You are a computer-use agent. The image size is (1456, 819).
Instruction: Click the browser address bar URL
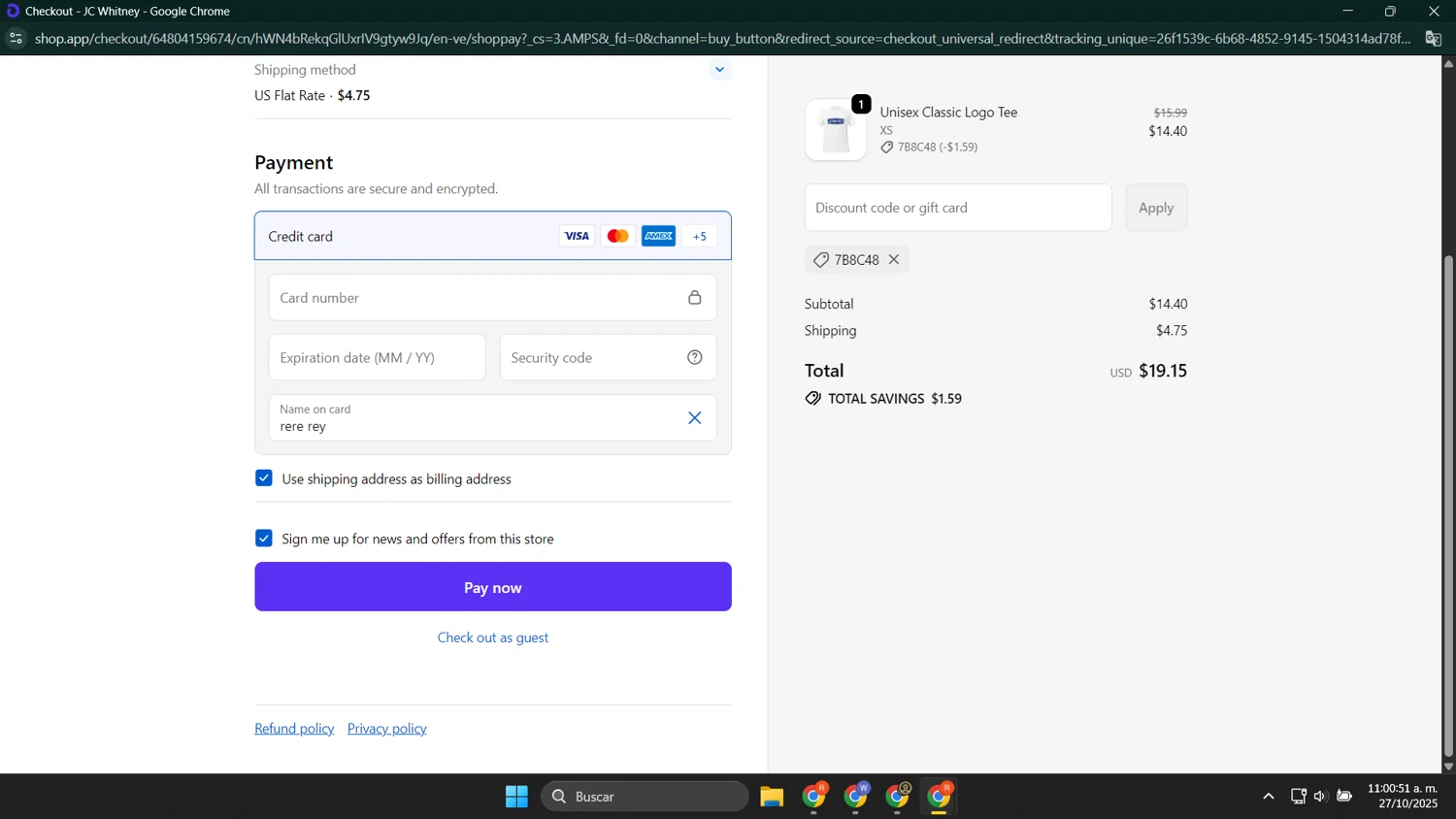point(722,39)
